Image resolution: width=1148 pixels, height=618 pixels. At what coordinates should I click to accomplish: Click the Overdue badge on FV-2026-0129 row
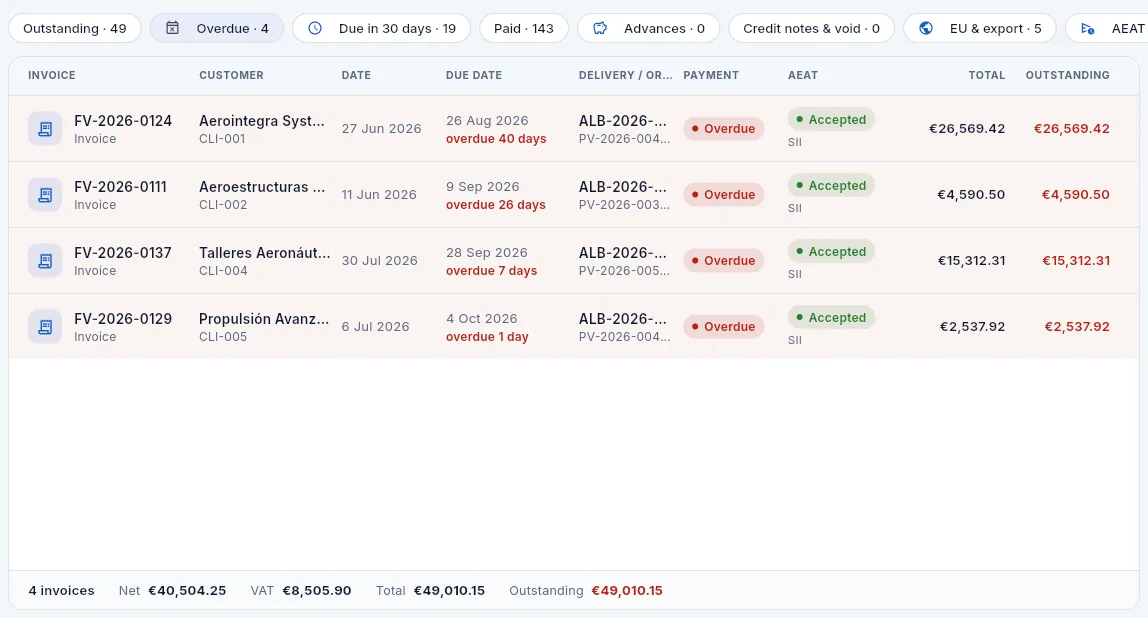[723, 327]
